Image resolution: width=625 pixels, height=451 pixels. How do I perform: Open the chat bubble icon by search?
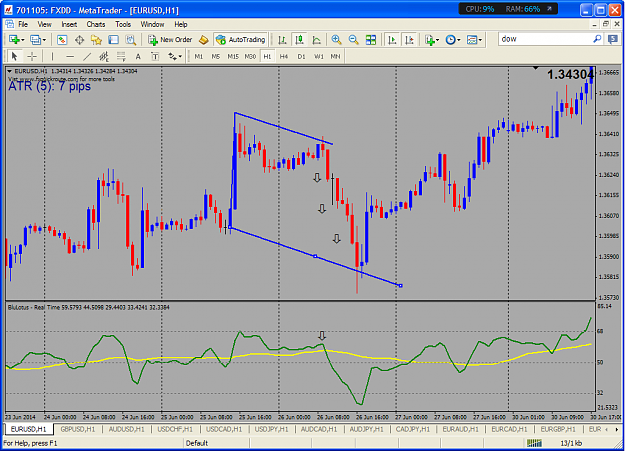(x=613, y=39)
